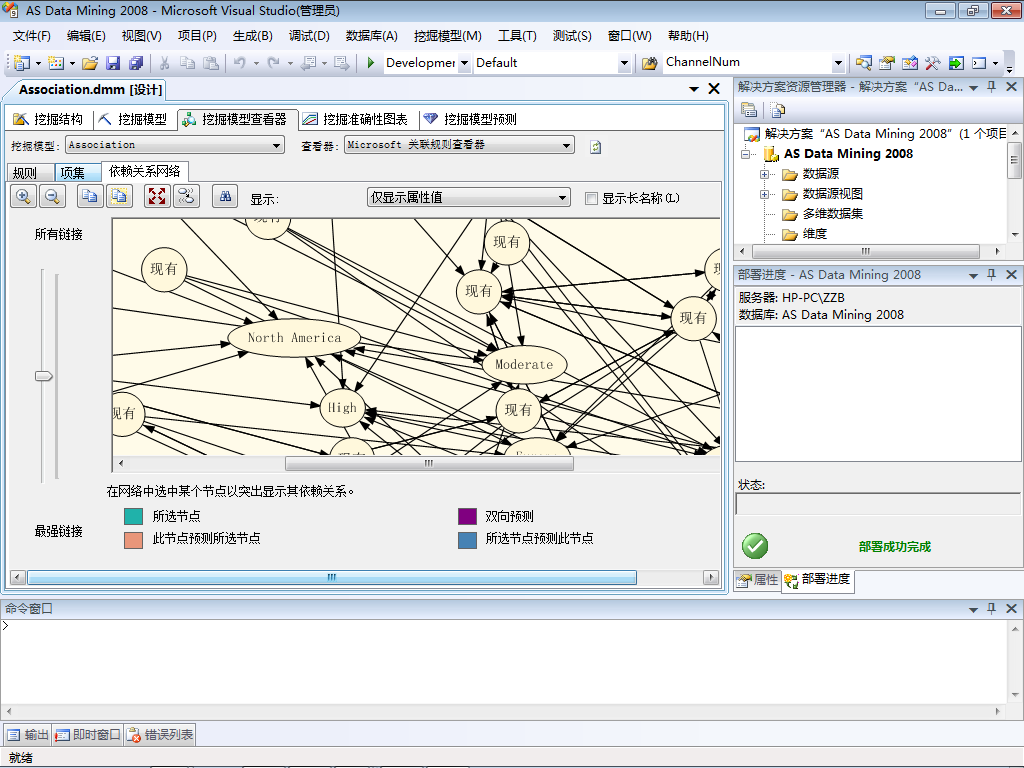Viewport: 1024px width, 768px height.
Task: Zoom out of the dependency network
Action: pyautogui.click(x=52, y=196)
